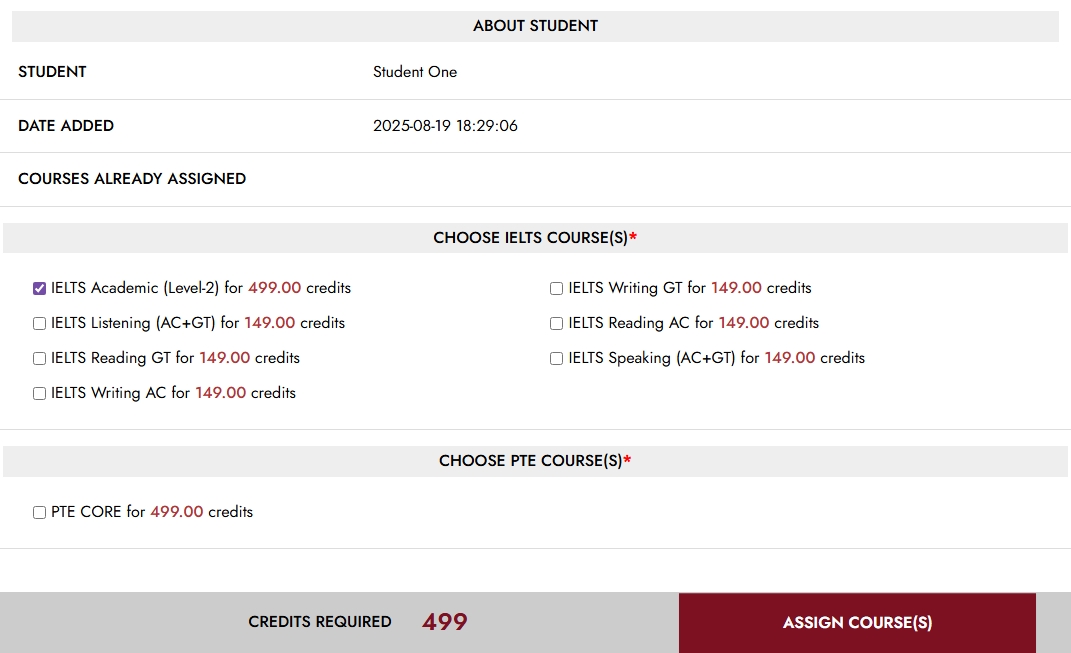The image size is (1071, 653).
Task: Enable the IELTS Speaking (AC+GT) checkbox
Action: point(556,358)
